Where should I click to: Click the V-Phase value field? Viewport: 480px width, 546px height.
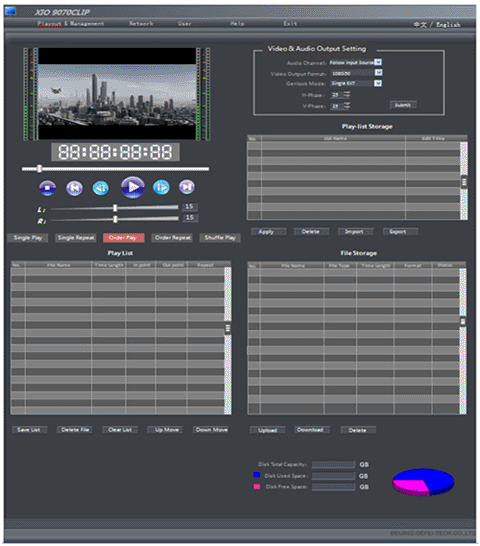337,106
